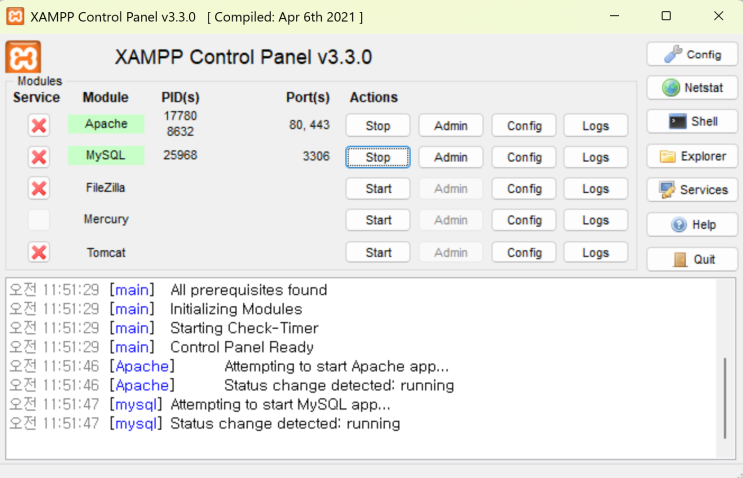Close the XAMPP window
The width and height of the screenshot is (743, 478).
(x=718, y=16)
